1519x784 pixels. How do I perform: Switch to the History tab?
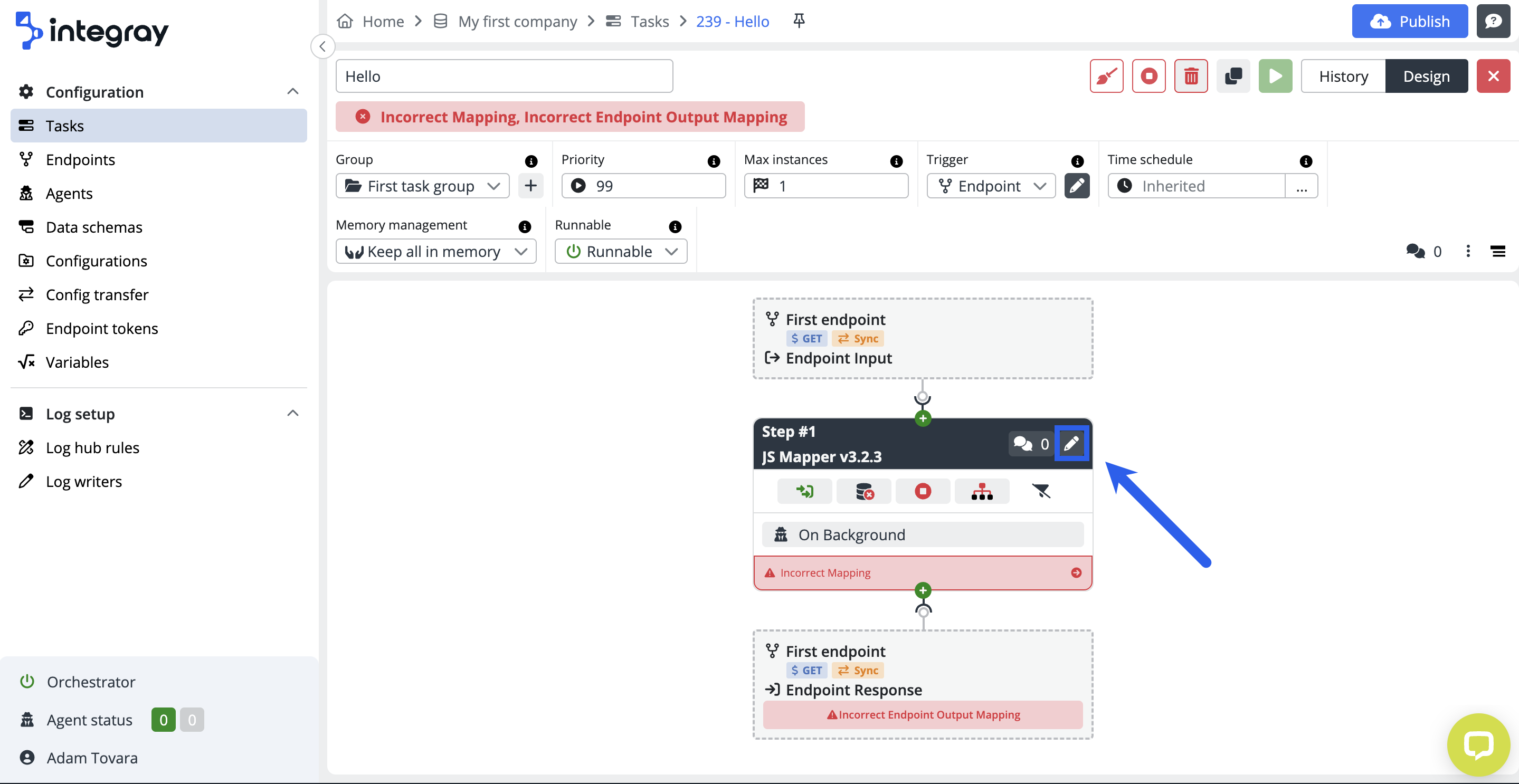(1343, 76)
